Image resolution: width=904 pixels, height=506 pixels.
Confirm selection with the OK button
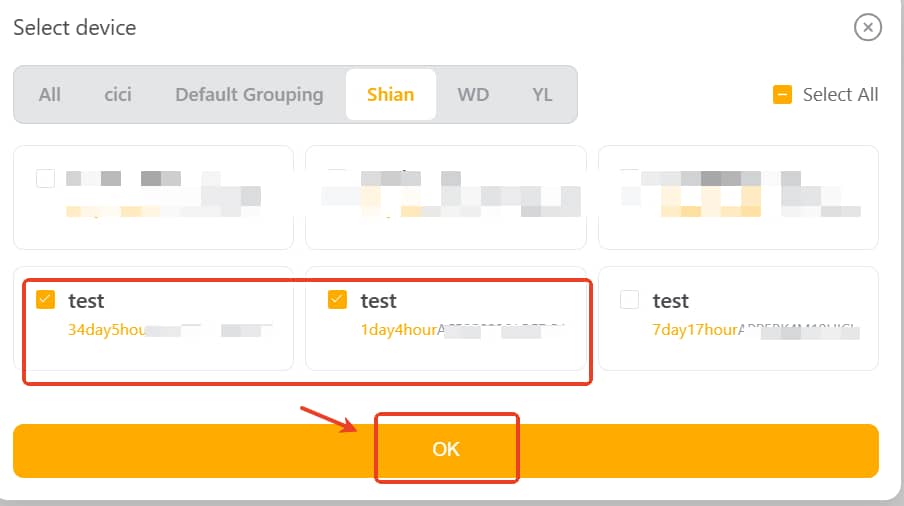tap(446, 450)
